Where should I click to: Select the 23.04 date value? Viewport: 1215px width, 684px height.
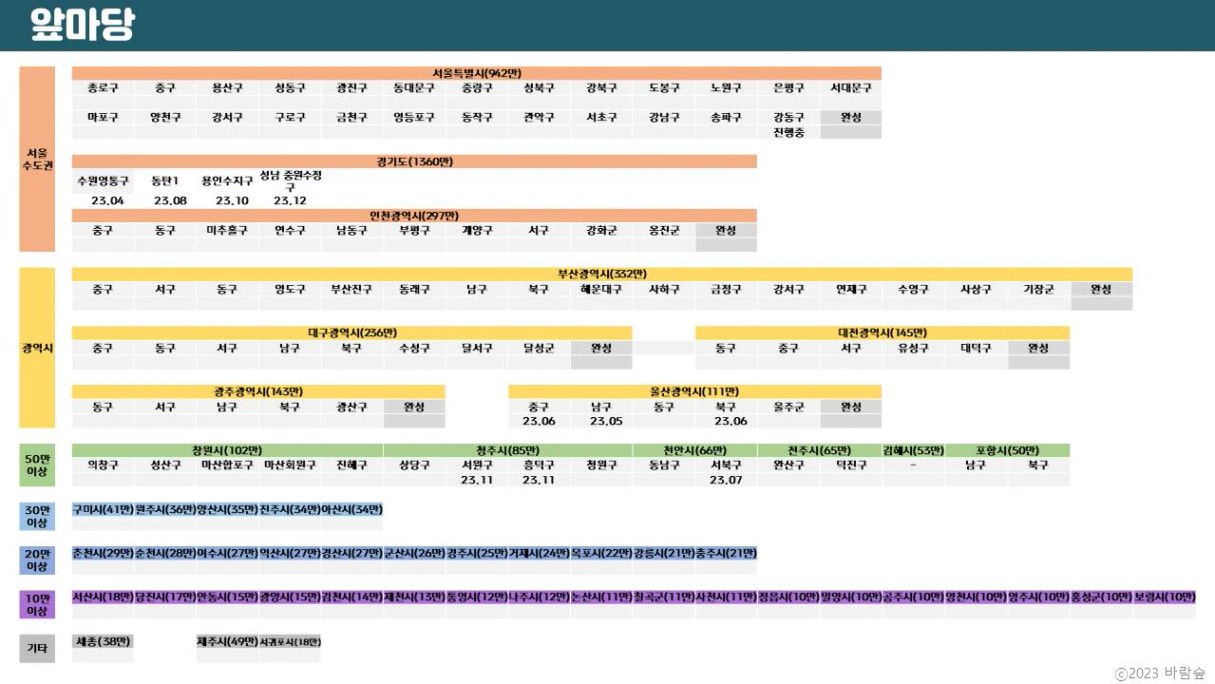click(x=106, y=201)
